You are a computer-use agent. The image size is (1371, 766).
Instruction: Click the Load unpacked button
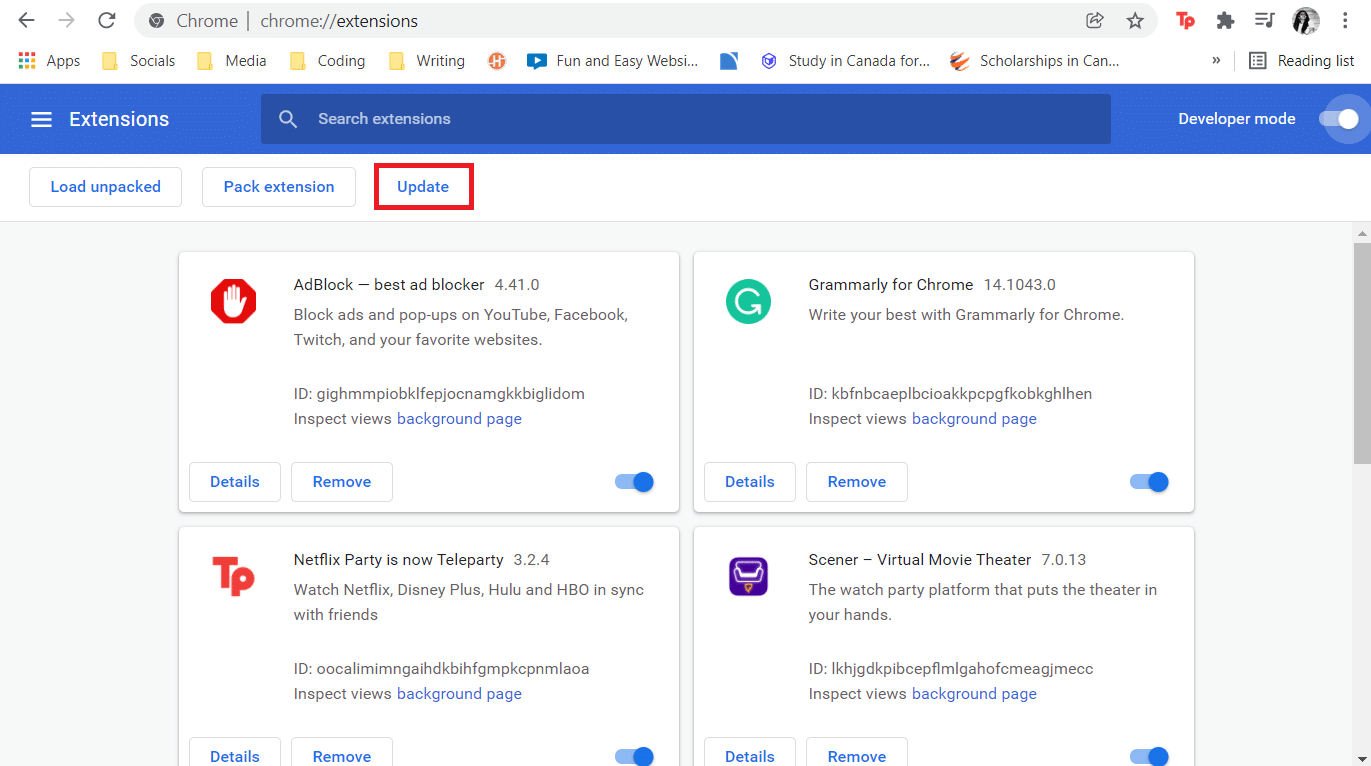(x=105, y=187)
